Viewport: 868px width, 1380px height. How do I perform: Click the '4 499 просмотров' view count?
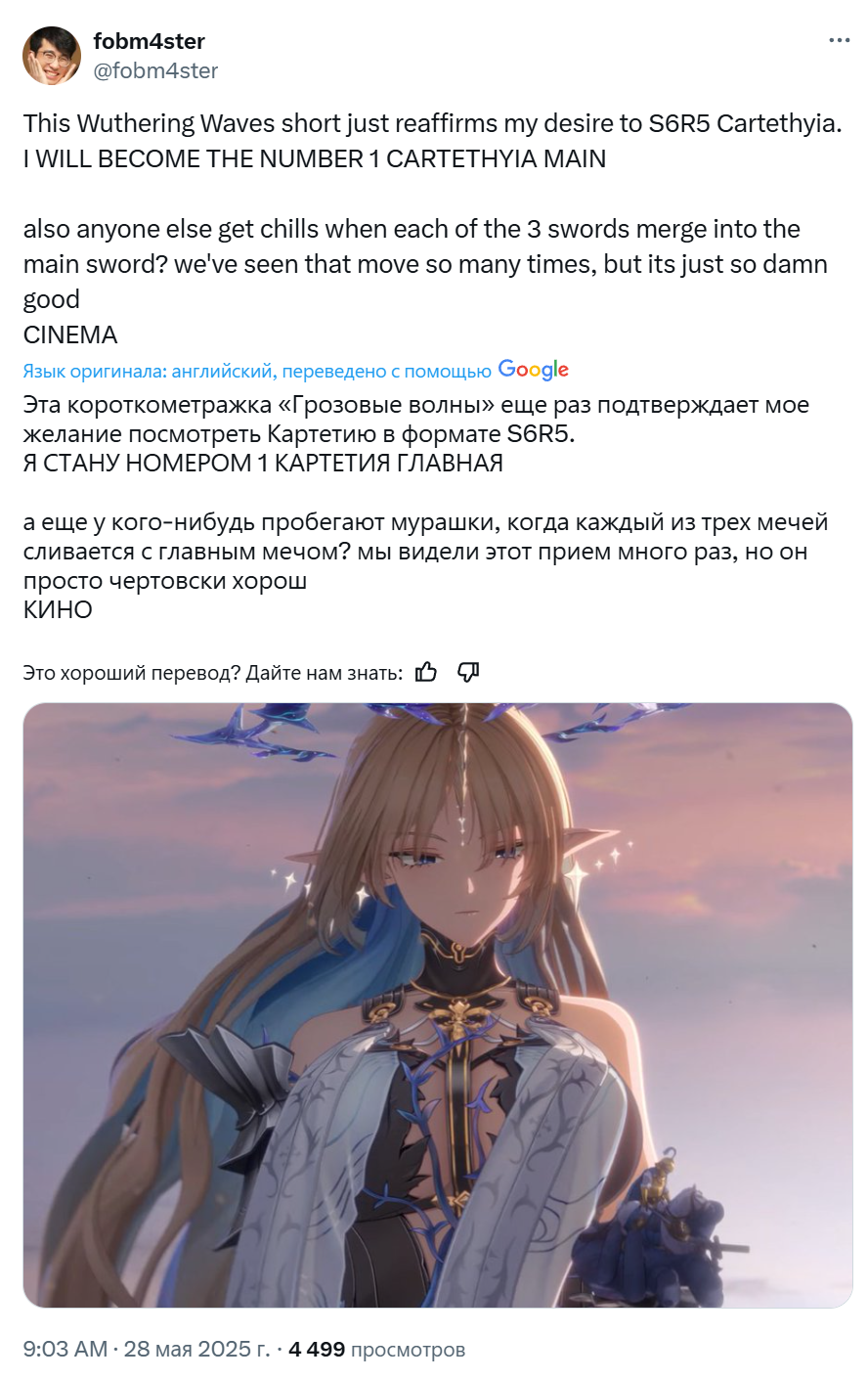[377, 1349]
